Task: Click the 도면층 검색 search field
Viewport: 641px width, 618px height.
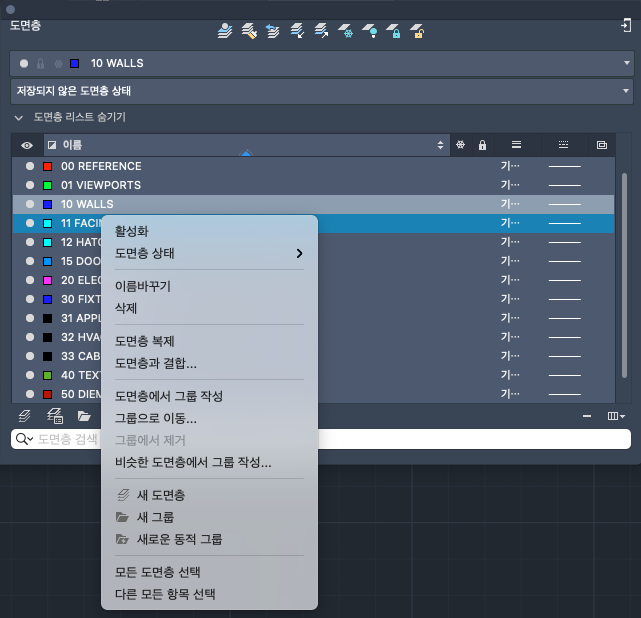Action: tap(321, 439)
